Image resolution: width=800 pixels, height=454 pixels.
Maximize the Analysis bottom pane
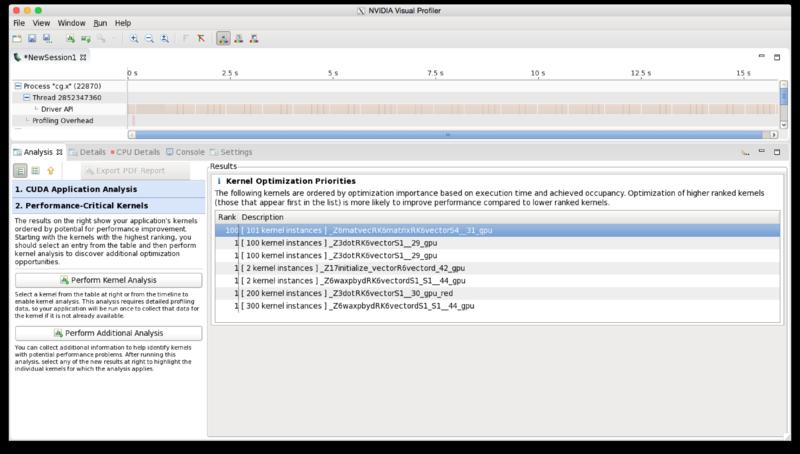tap(777, 152)
